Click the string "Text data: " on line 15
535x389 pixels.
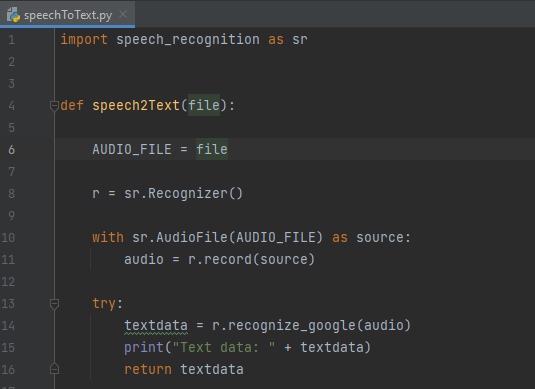point(224,347)
